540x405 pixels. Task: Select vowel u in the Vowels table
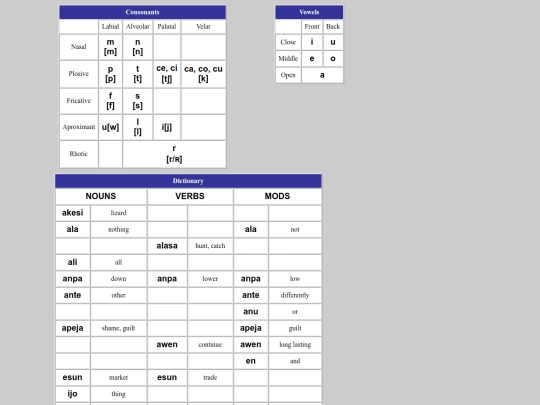333,42
